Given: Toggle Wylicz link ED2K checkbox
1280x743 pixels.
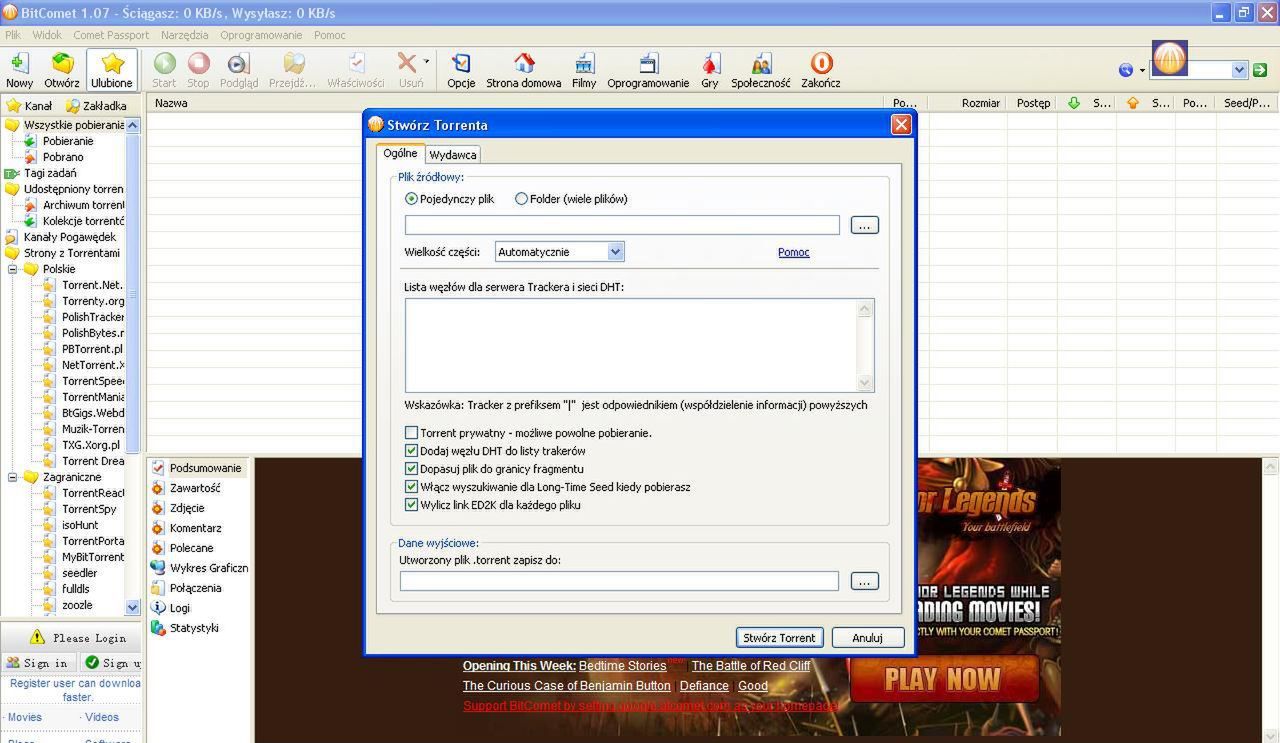Looking at the screenshot, I should [x=411, y=505].
